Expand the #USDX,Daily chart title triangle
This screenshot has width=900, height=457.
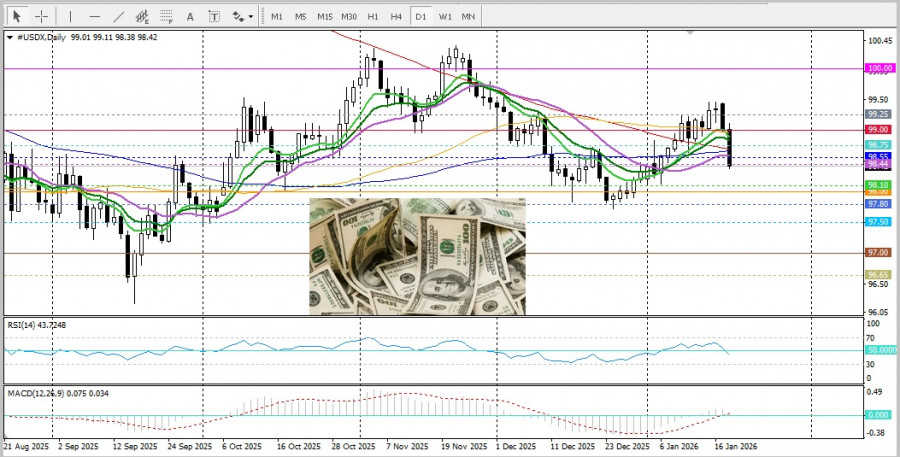[10, 37]
